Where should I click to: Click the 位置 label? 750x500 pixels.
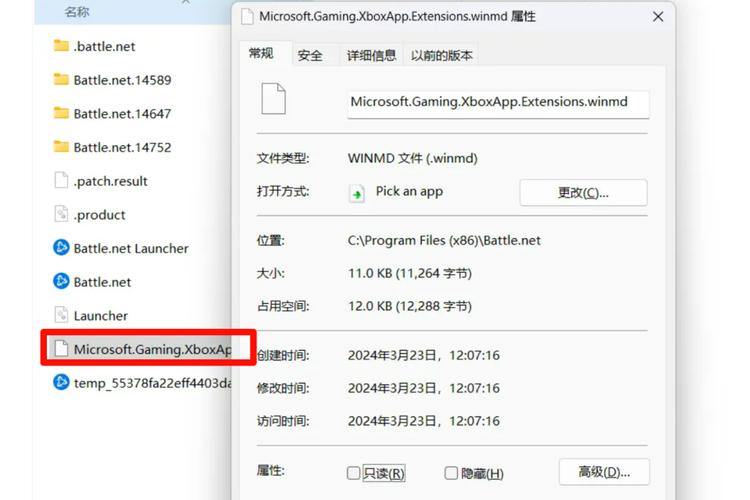(x=271, y=240)
